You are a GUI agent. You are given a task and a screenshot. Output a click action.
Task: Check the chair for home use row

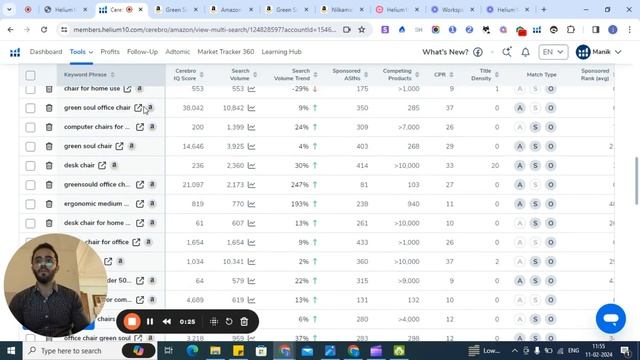[x=30, y=89]
